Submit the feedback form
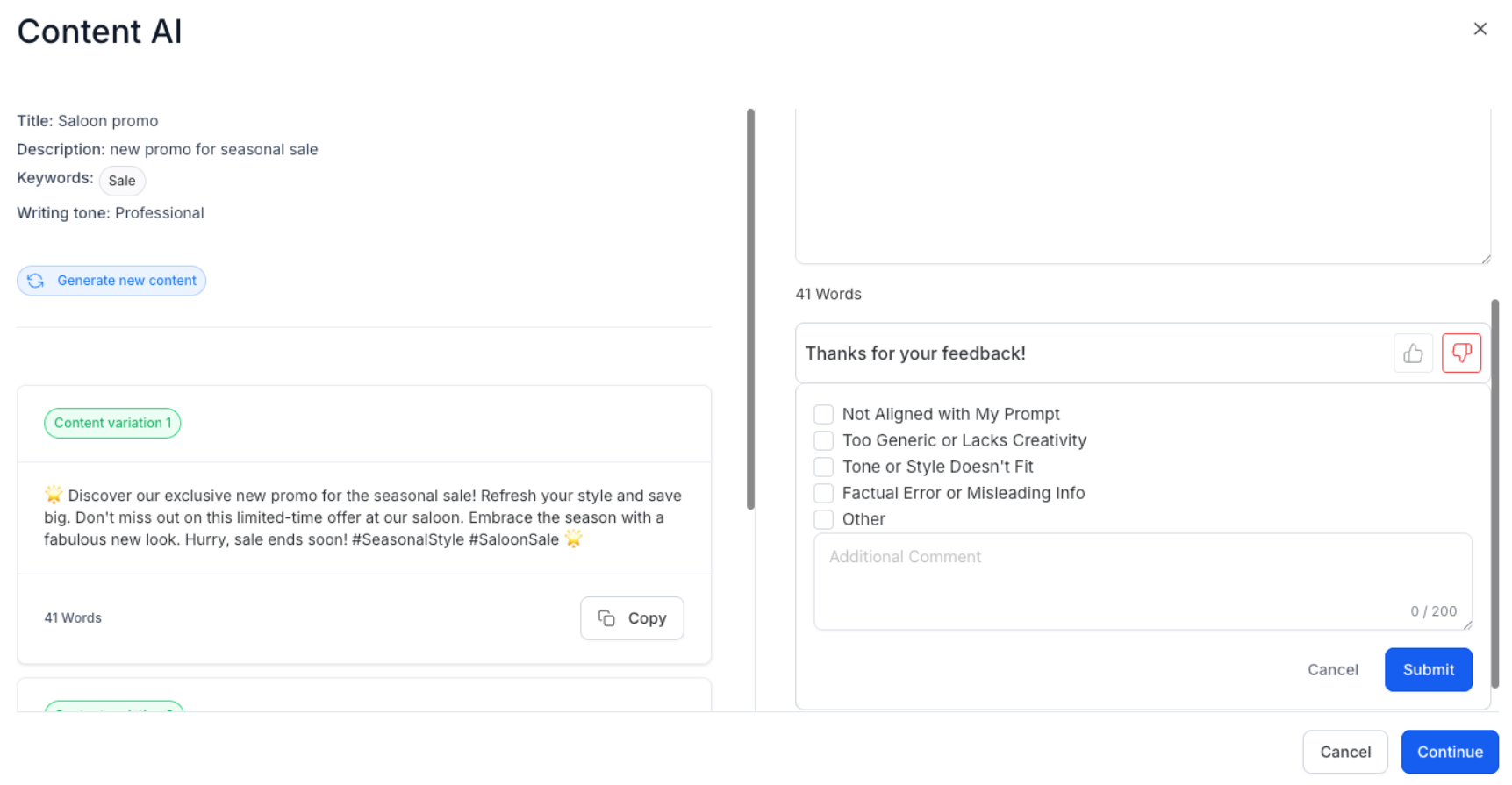Viewport: 1512px width, 785px height. pyautogui.click(x=1428, y=670)
